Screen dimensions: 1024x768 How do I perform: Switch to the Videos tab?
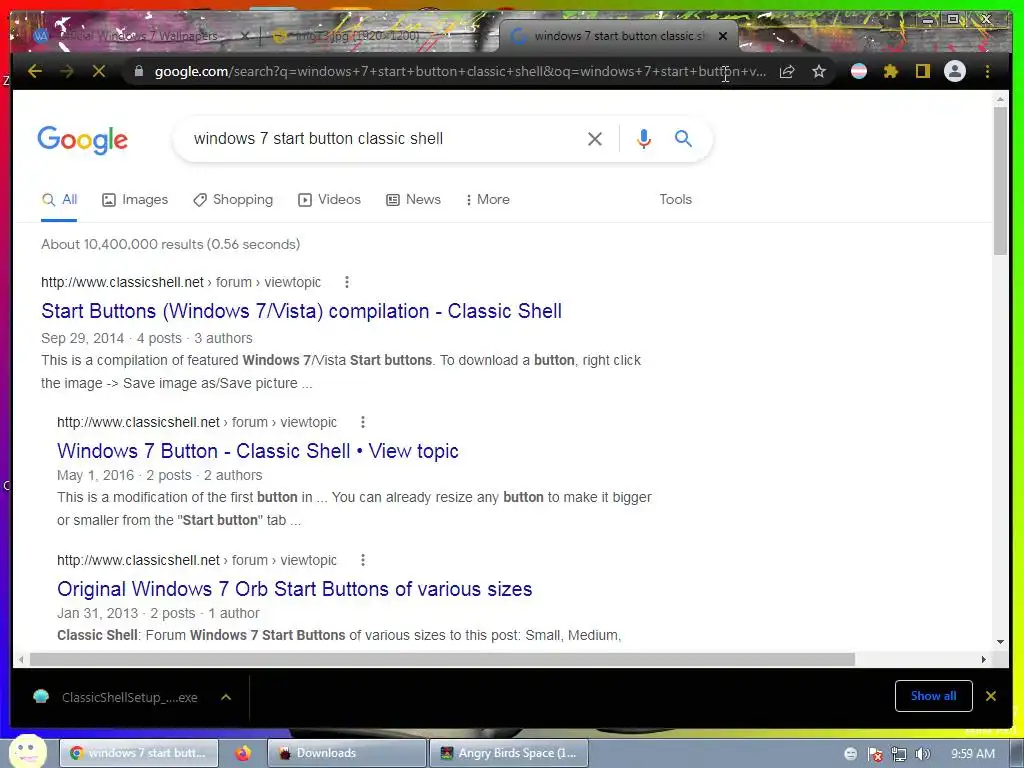click(x=329, y=200)
